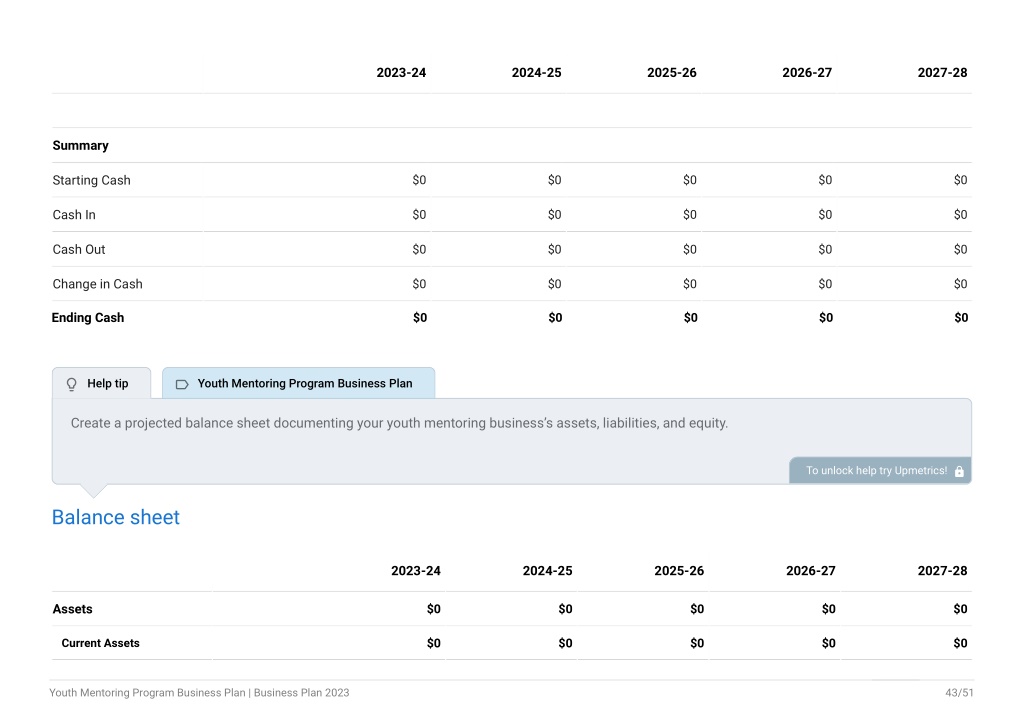Screen dimensions: 1024x724
Task: Click cash flow 2026-27 column header
Action: click(807, 72)
